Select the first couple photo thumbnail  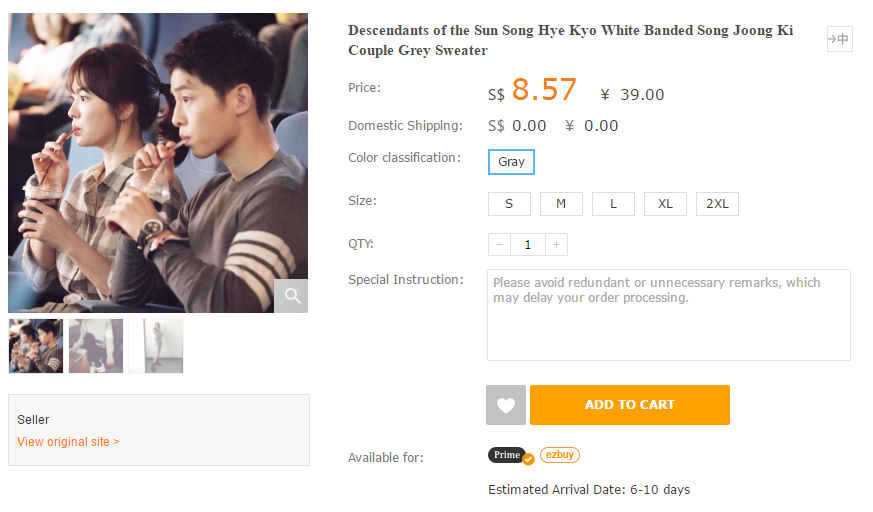pos(36,346)
